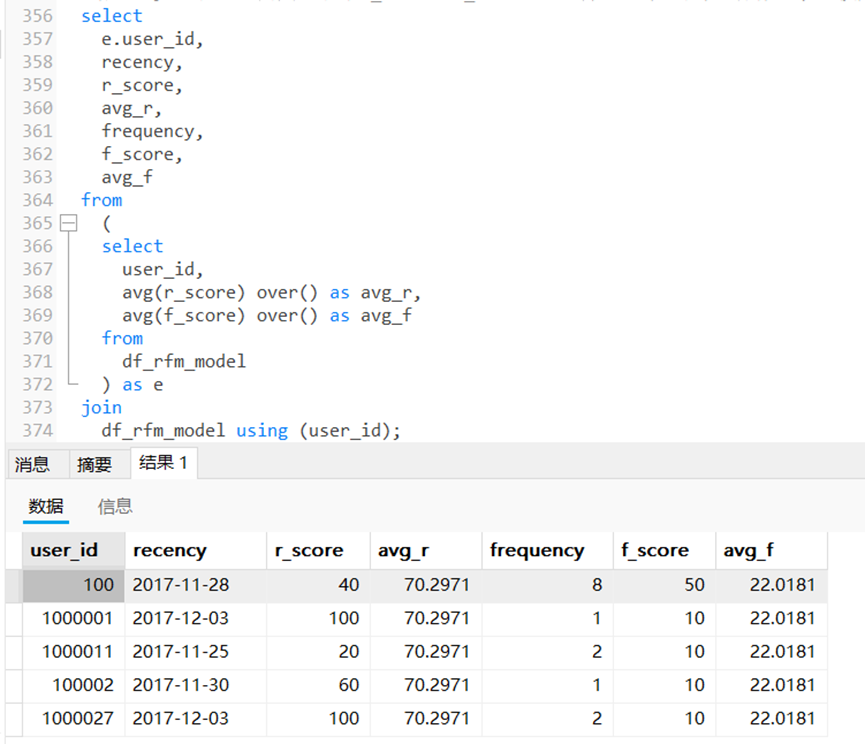
Task: Click the f_score cell showing 50
Action: tap(664, 585)
